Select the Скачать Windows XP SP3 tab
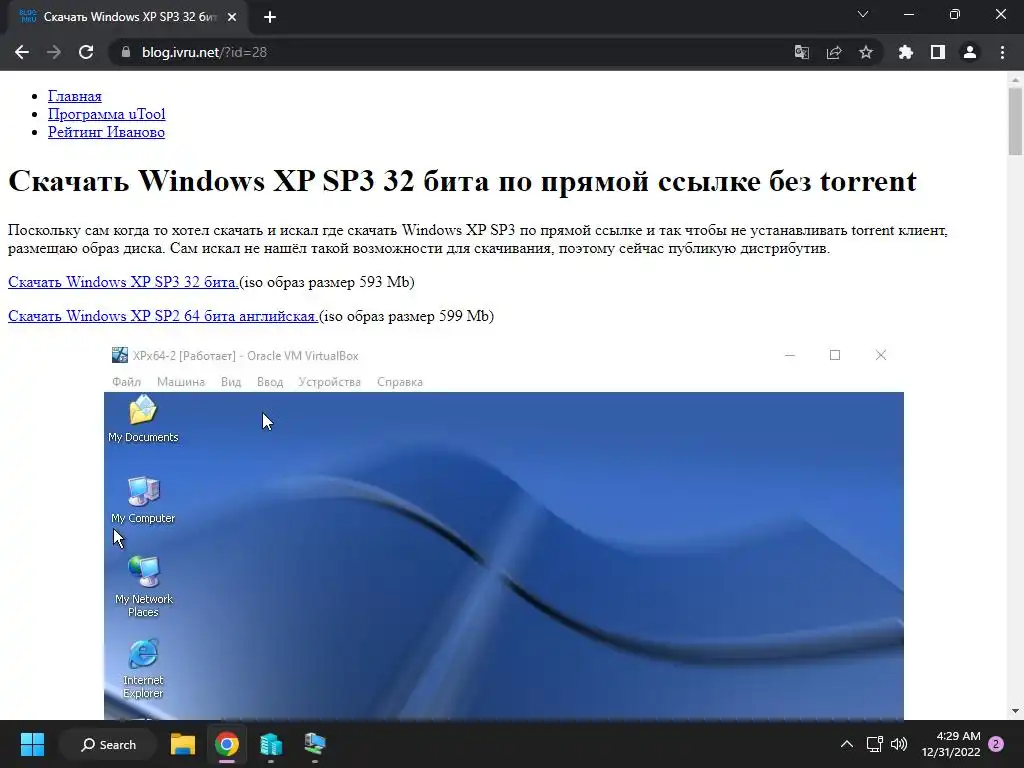 tap(128, 18)
